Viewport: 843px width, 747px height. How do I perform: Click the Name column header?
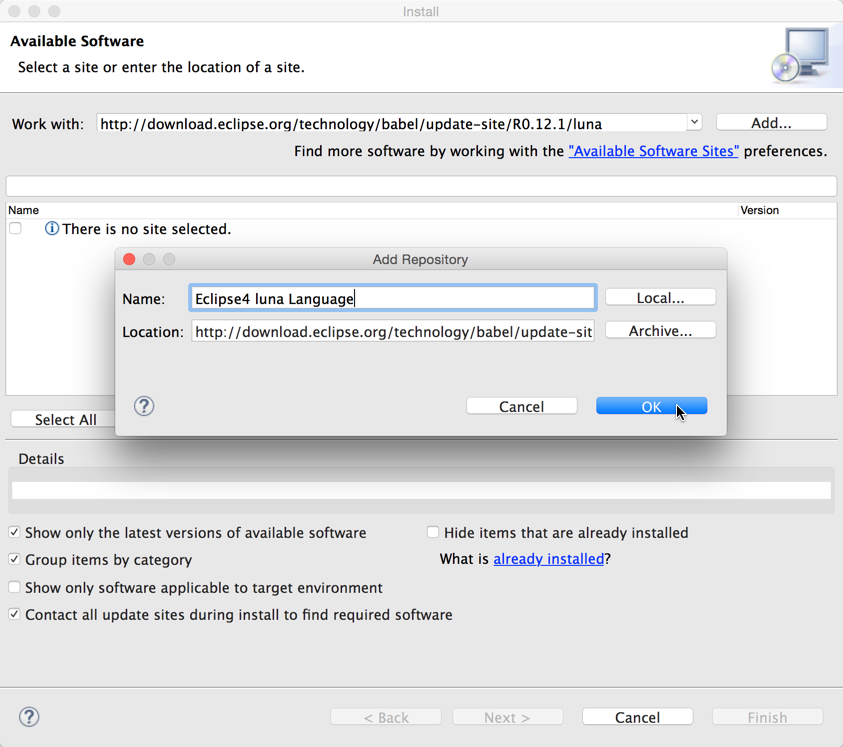coord(24,210)
